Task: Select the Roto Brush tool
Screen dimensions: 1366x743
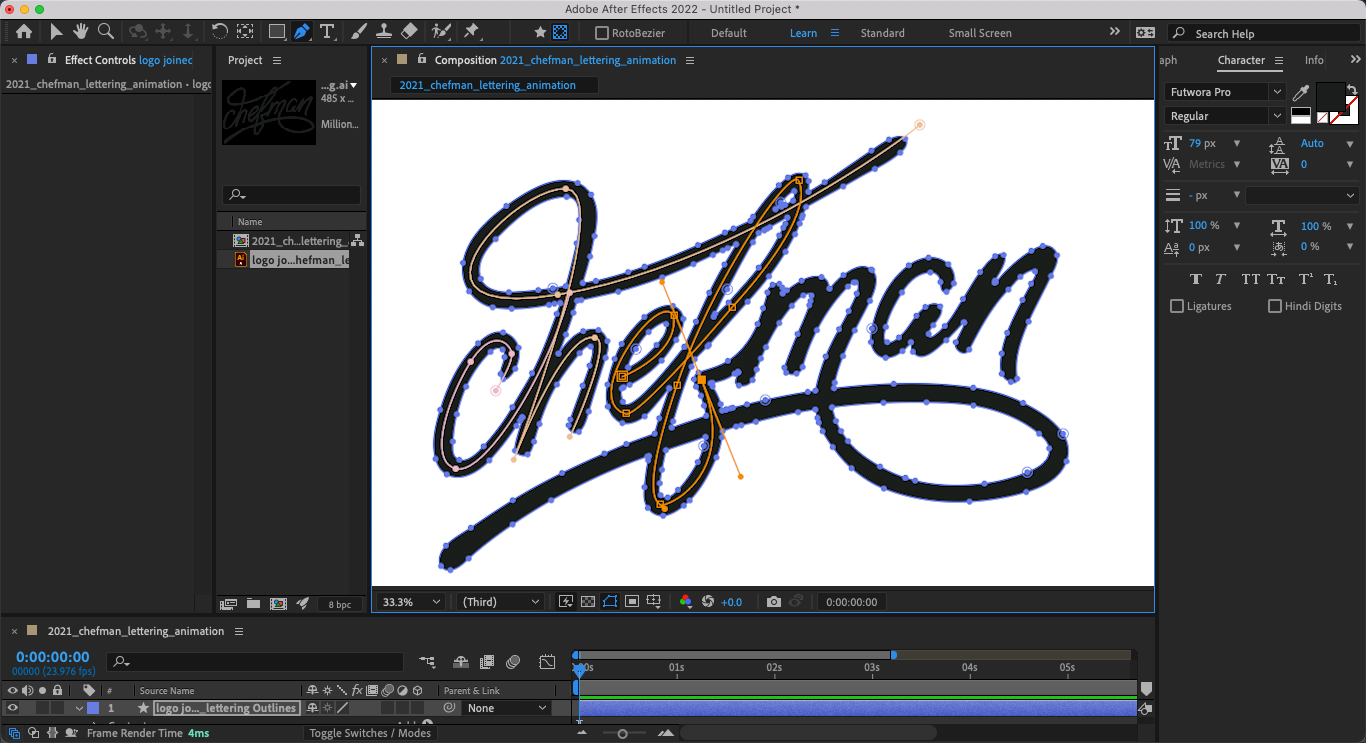Action: pos(441,32)
